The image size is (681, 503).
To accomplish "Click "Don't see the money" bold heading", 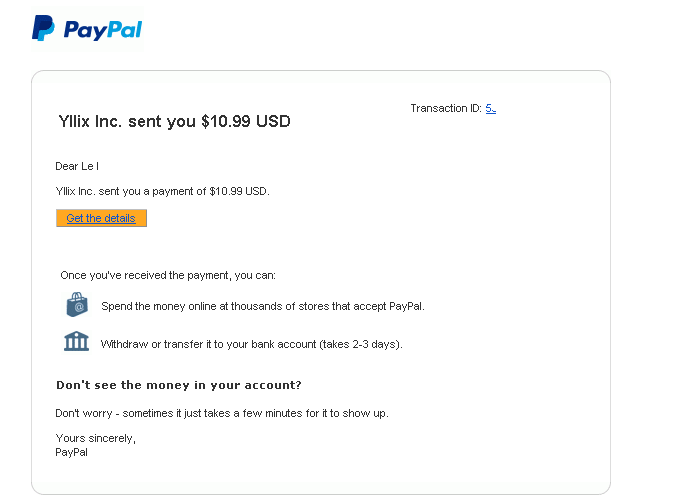I will tap(179, 385).
